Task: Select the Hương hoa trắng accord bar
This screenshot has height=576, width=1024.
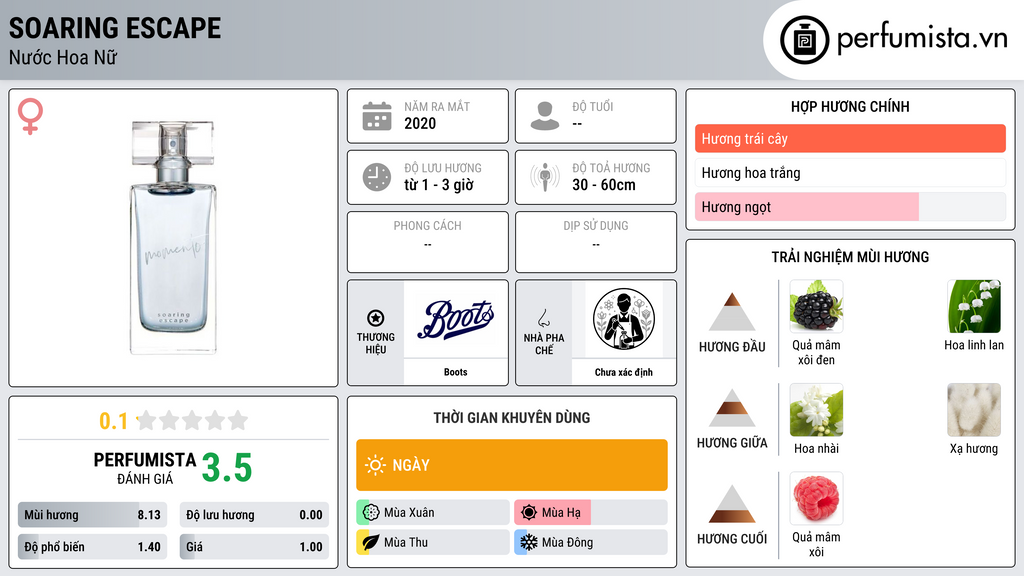Action: [850, 172]
